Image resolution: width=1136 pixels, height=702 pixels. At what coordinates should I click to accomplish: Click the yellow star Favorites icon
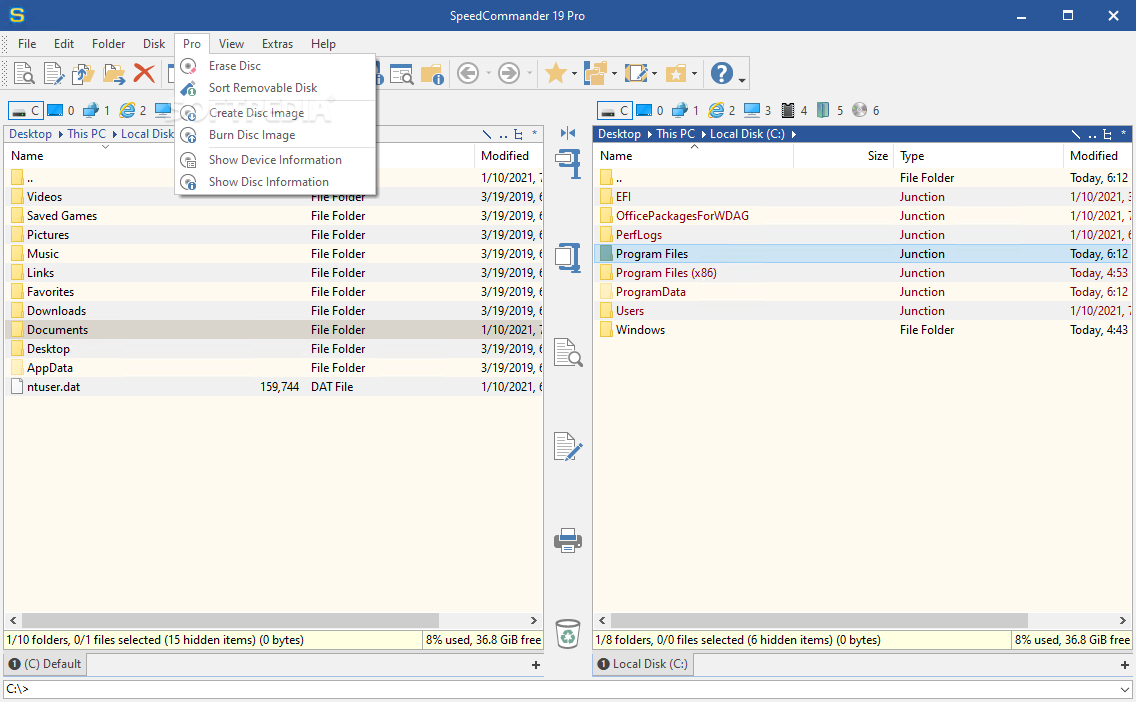[556, 73]
